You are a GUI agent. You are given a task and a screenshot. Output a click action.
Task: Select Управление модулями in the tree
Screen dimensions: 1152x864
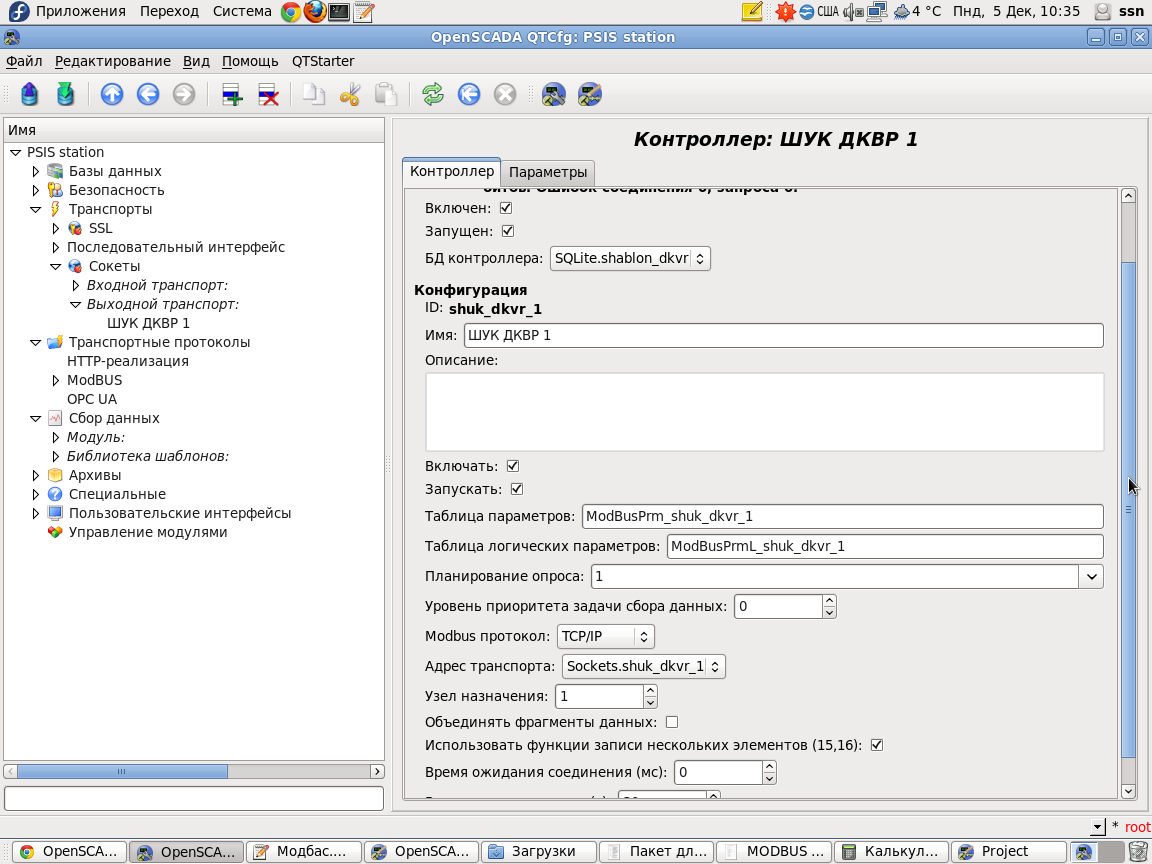point(147,532)
